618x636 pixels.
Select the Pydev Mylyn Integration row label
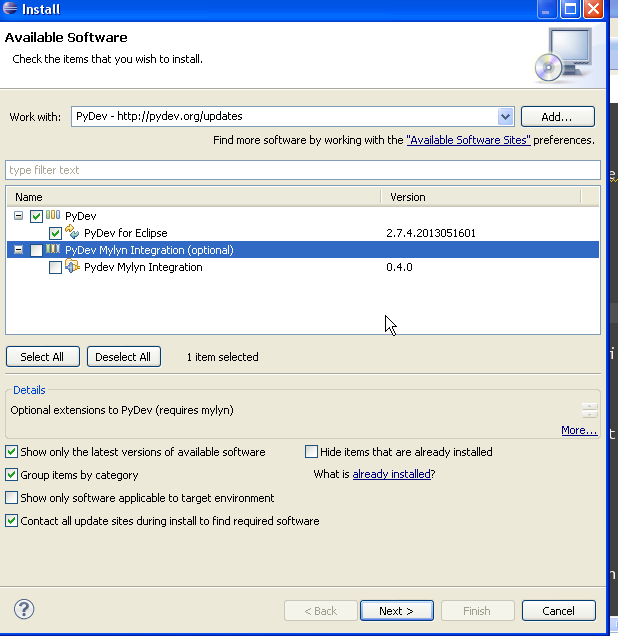143,267
